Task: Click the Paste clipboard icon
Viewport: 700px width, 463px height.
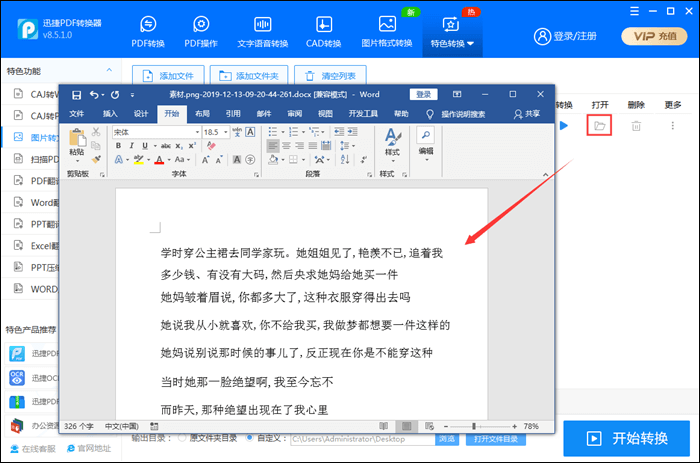Action: coord(77,138)
